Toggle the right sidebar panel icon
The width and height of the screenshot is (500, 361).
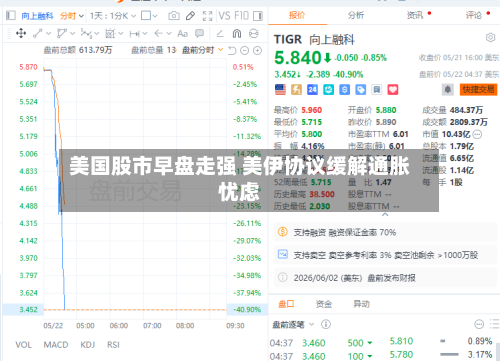[258, 16]
